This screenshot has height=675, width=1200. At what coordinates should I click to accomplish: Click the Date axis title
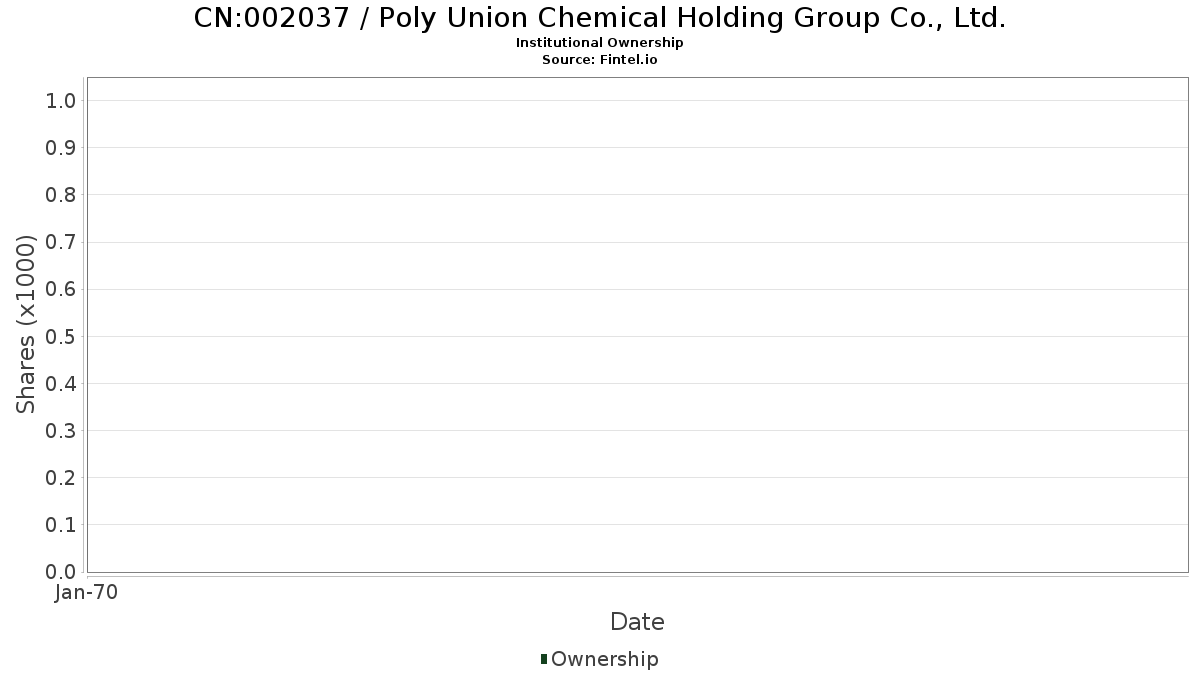(637, 622)
